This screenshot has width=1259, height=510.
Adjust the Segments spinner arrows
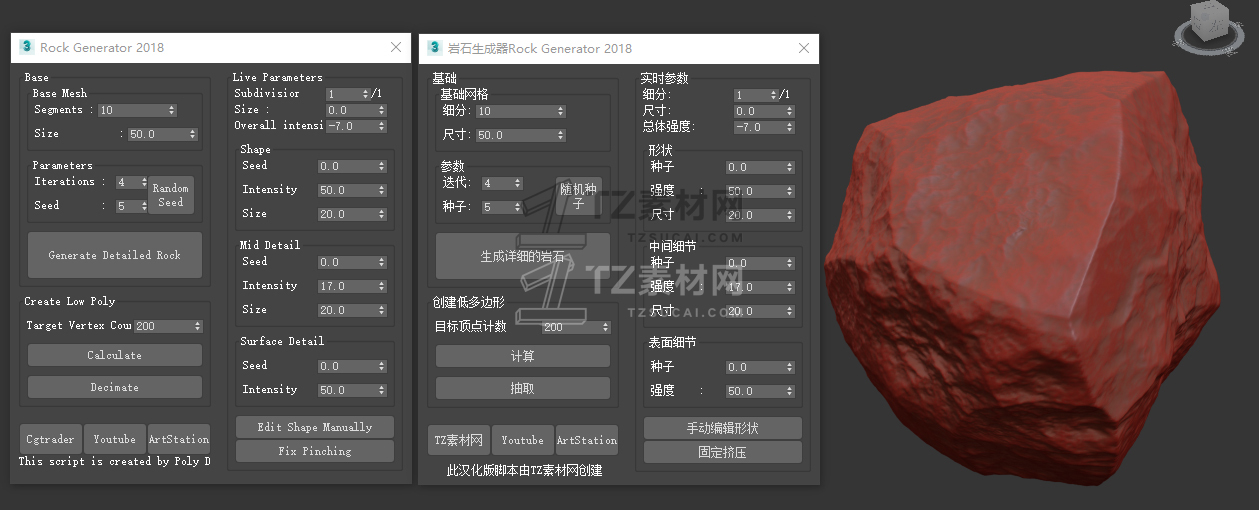pyautogui.click(x=172, y=110)
